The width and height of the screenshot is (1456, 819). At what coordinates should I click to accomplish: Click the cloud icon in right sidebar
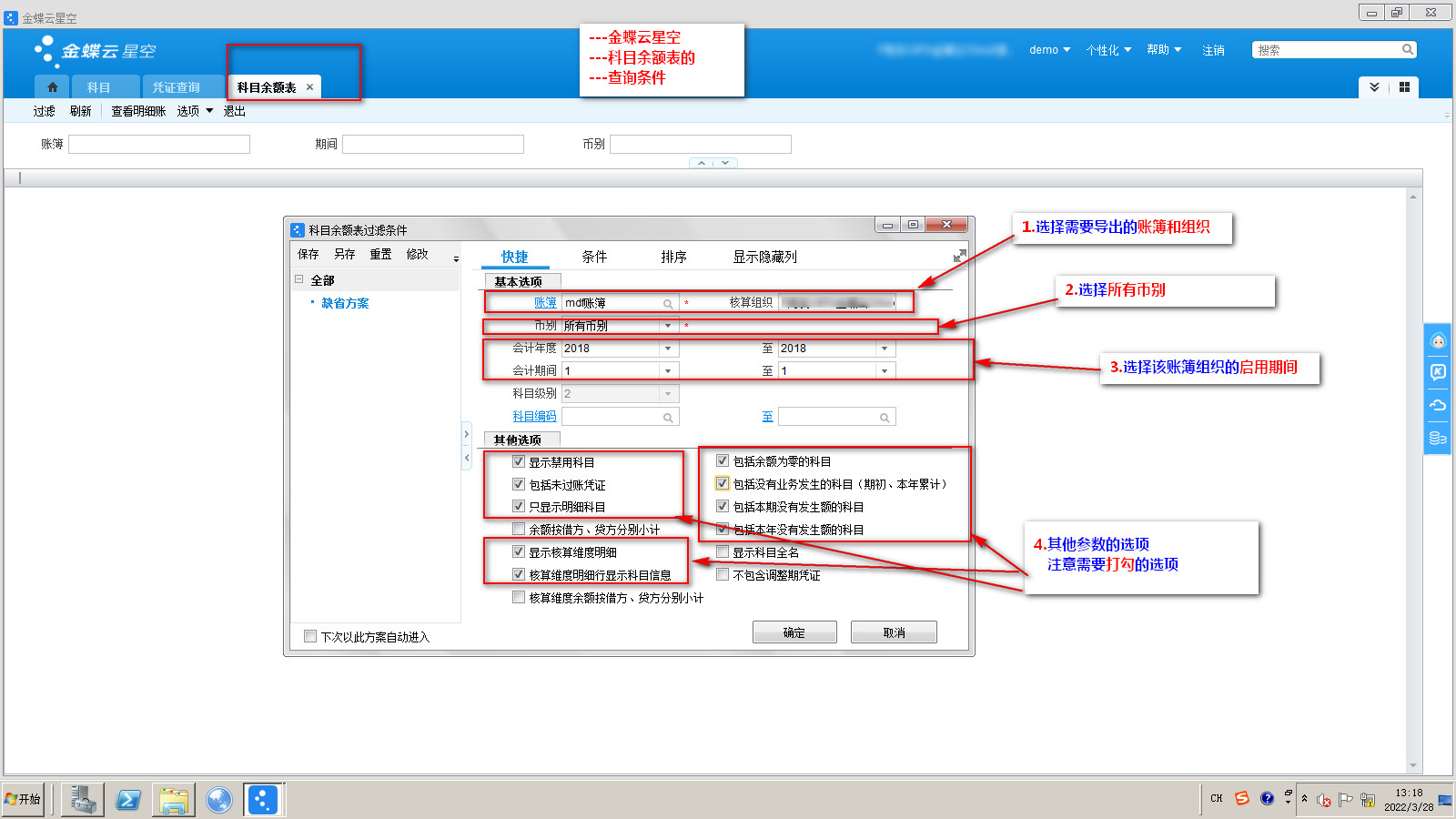tap(1438, 405)
